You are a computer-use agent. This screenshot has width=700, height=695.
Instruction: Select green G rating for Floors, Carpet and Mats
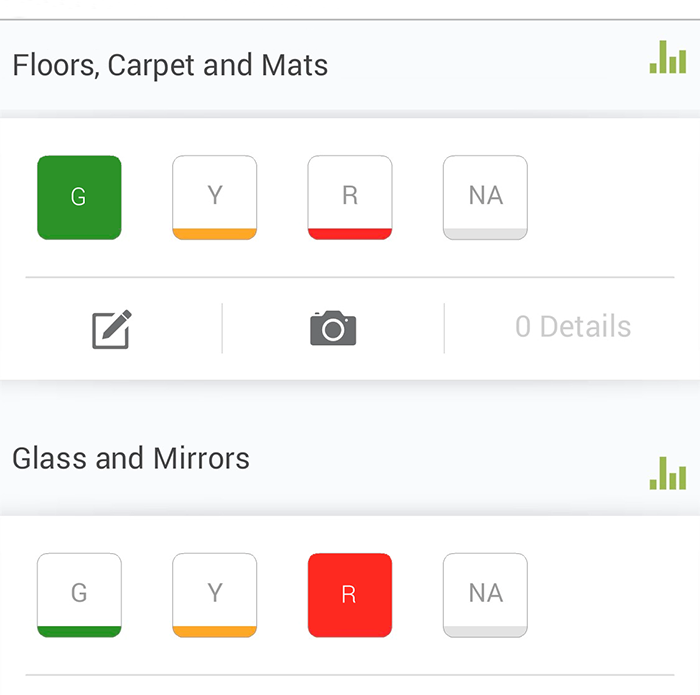79,197
